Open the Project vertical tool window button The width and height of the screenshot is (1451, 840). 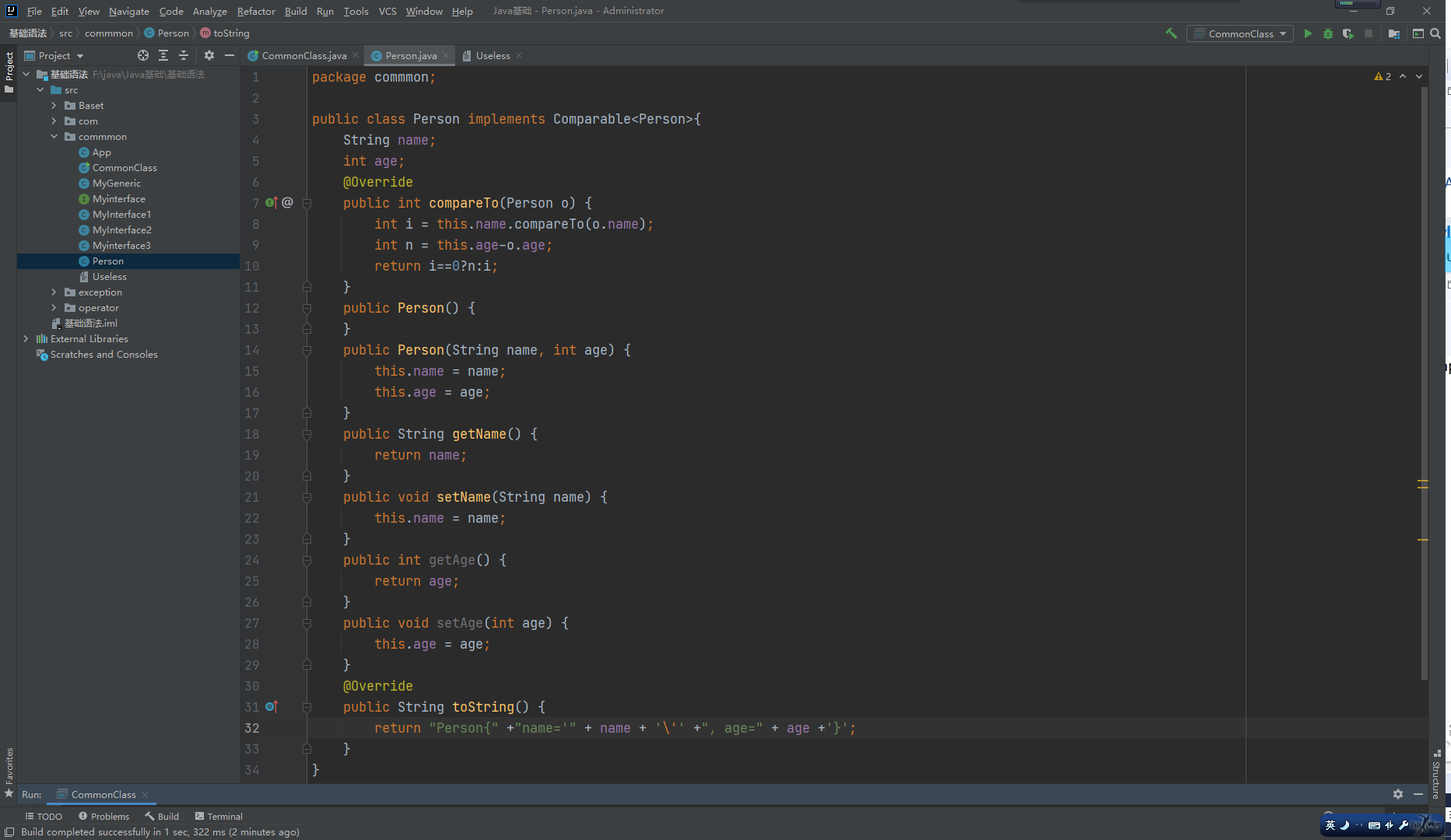pyautogui.click(x=9, y=72)
